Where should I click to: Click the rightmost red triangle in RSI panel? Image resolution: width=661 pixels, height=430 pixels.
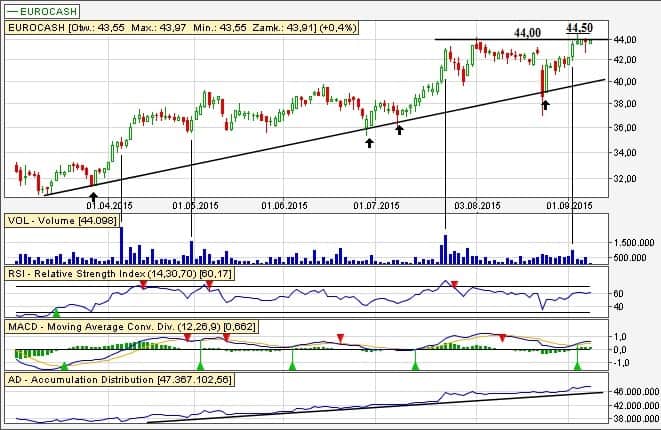coord(455,285)
